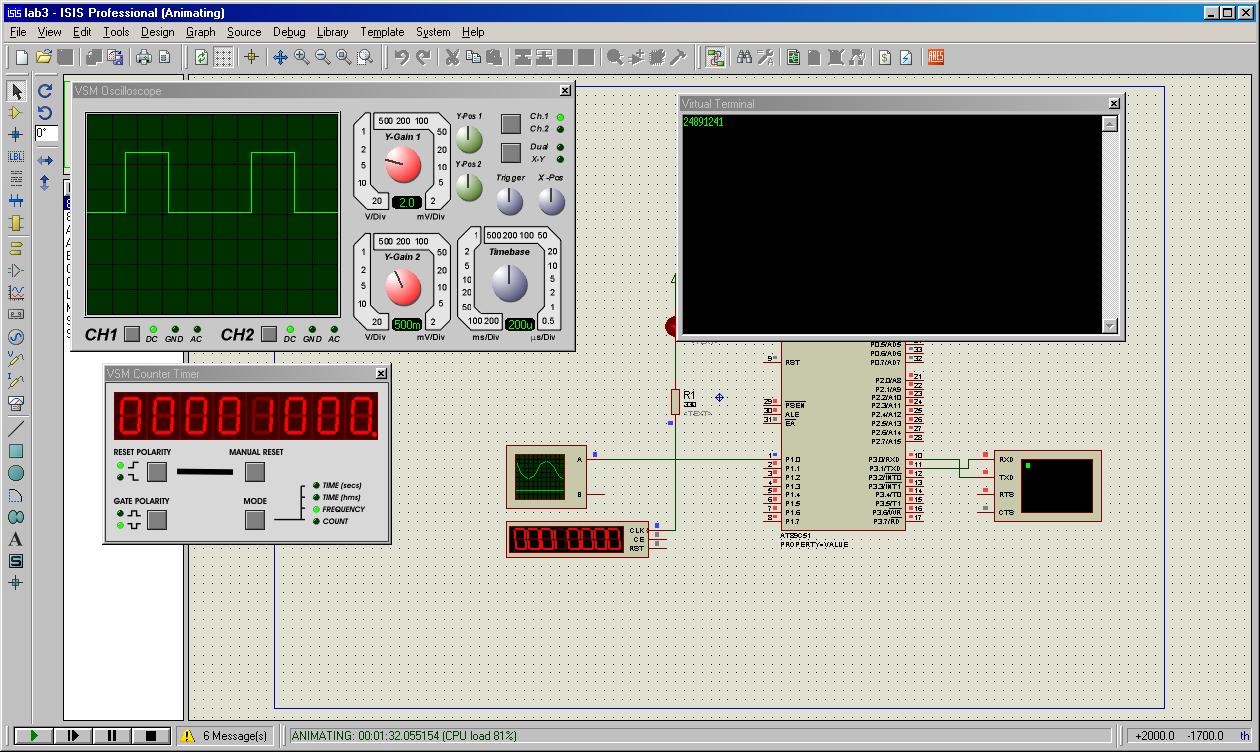
Task: Select the 2D line drawing tool
Action: point(16,429)
